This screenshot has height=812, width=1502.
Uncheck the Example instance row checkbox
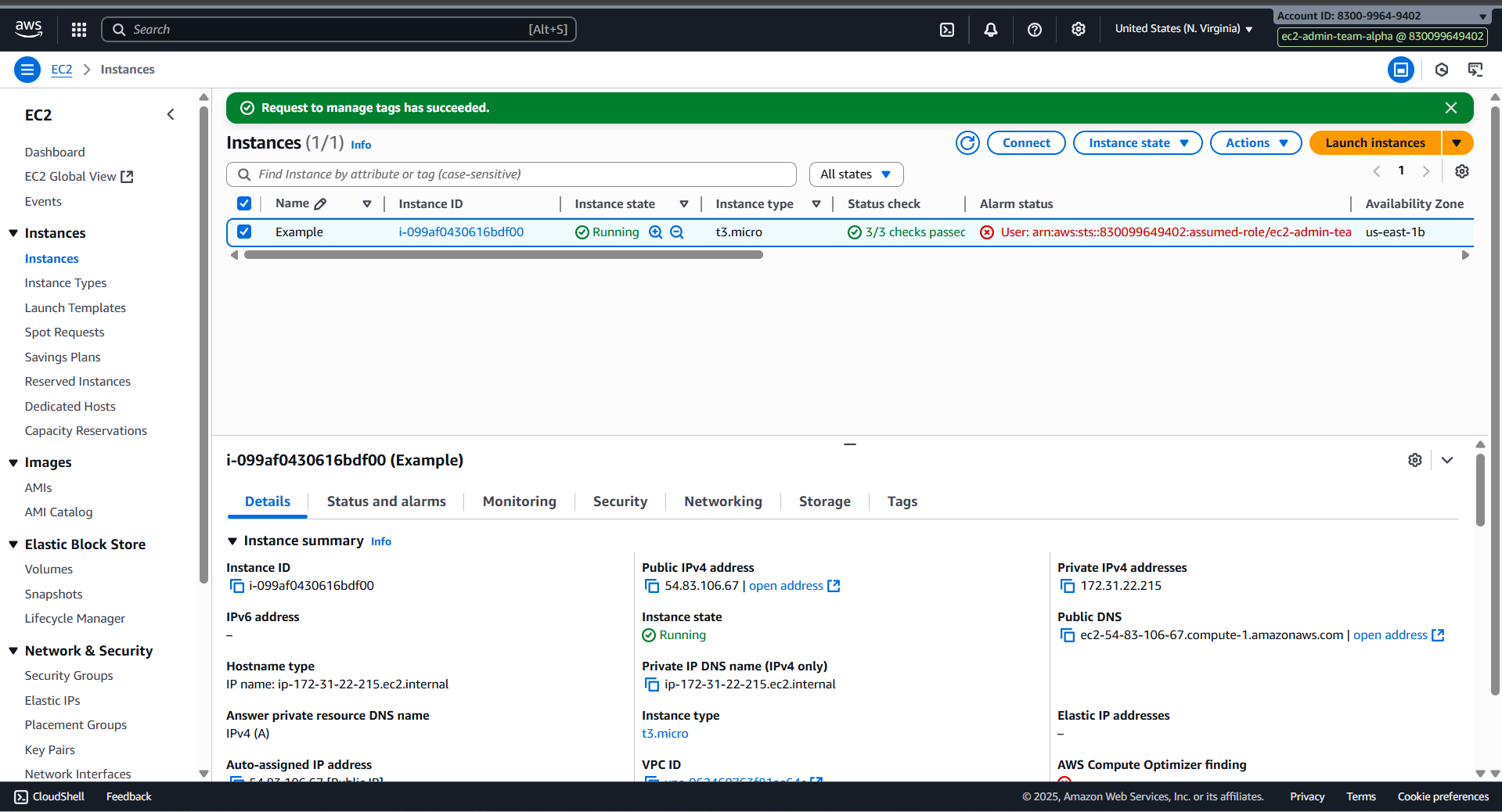point(244,232)
